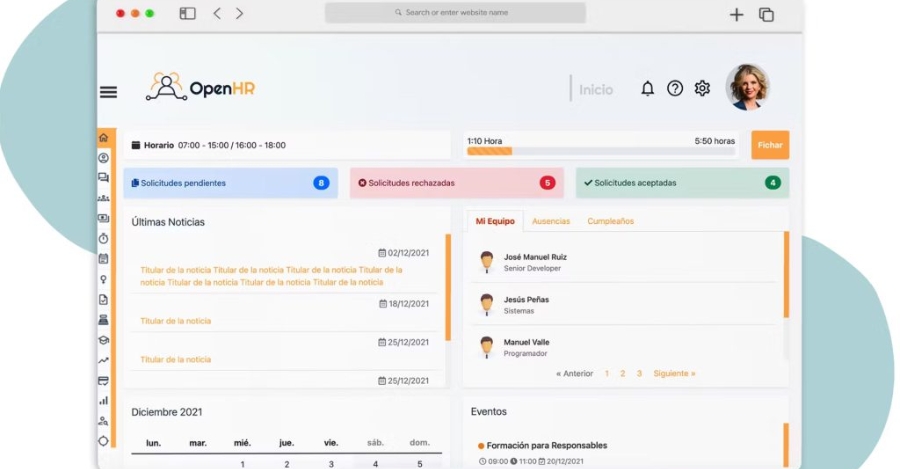Open the hamburger menu beside OpenHR logo

point(108,92)
